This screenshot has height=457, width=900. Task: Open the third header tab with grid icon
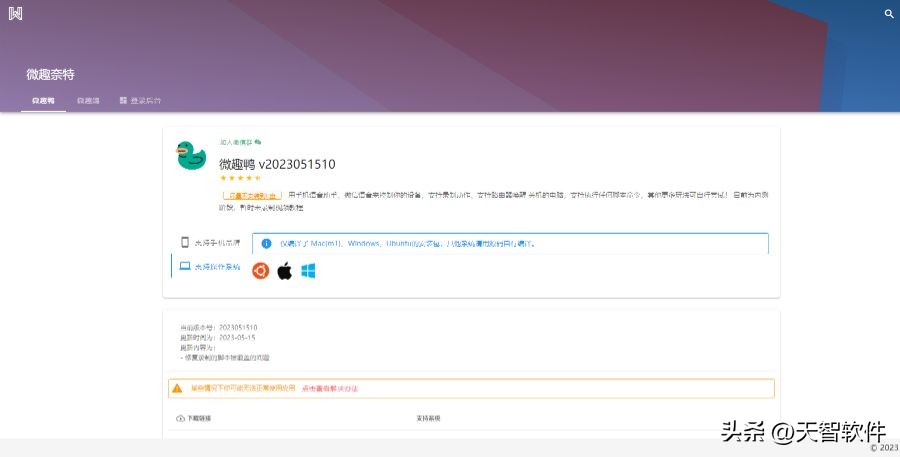click(x=140, y=100)
